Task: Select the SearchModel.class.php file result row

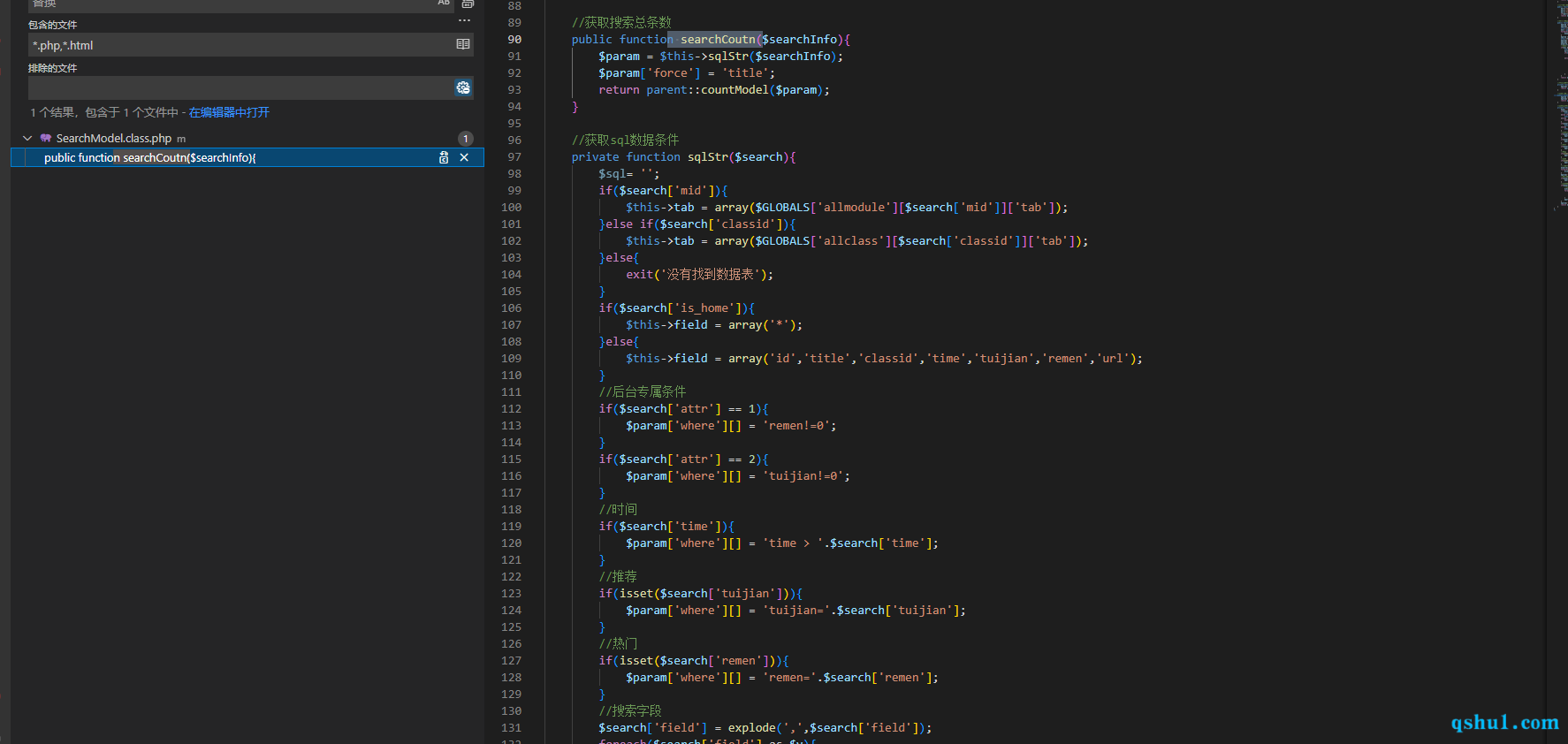Action: (x=247, y=138)
